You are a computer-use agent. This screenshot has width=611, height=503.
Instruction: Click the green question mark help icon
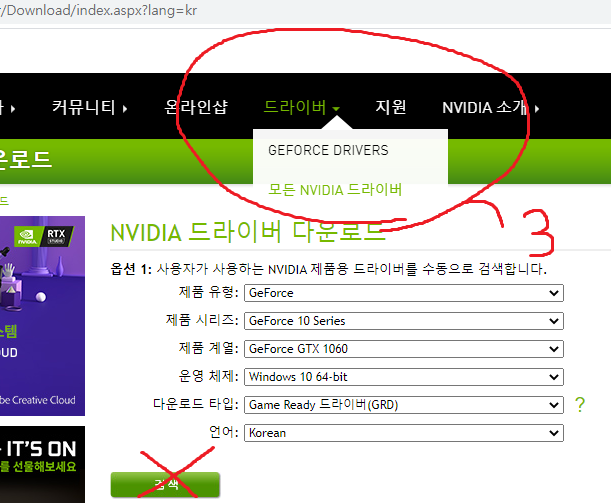(x=580, y=405)
